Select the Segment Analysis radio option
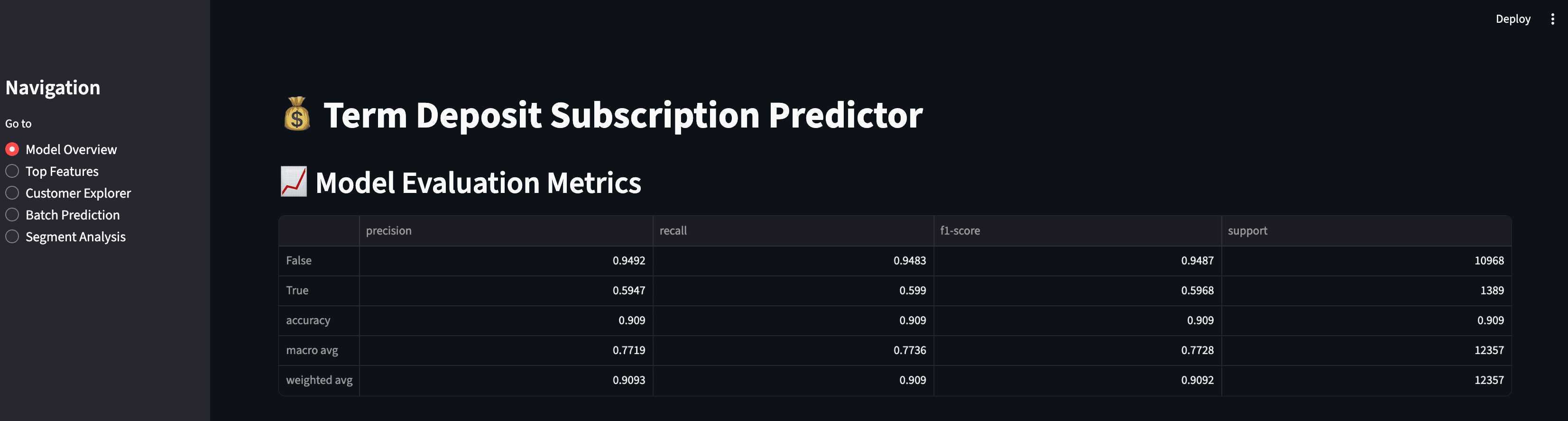The width and height of the screenshot is (1568, 421). tap(66, 237)
